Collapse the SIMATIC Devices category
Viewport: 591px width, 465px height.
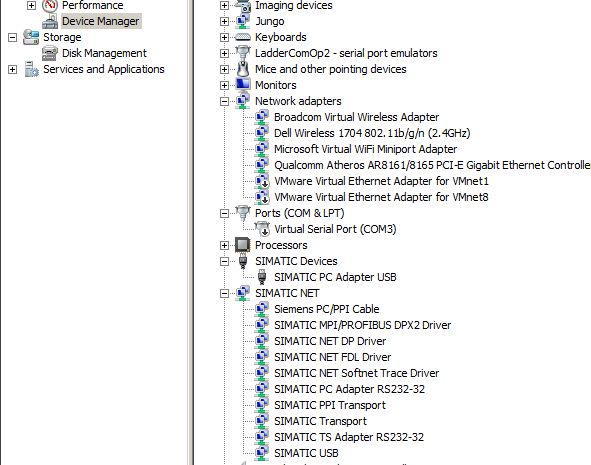[224, 262]
